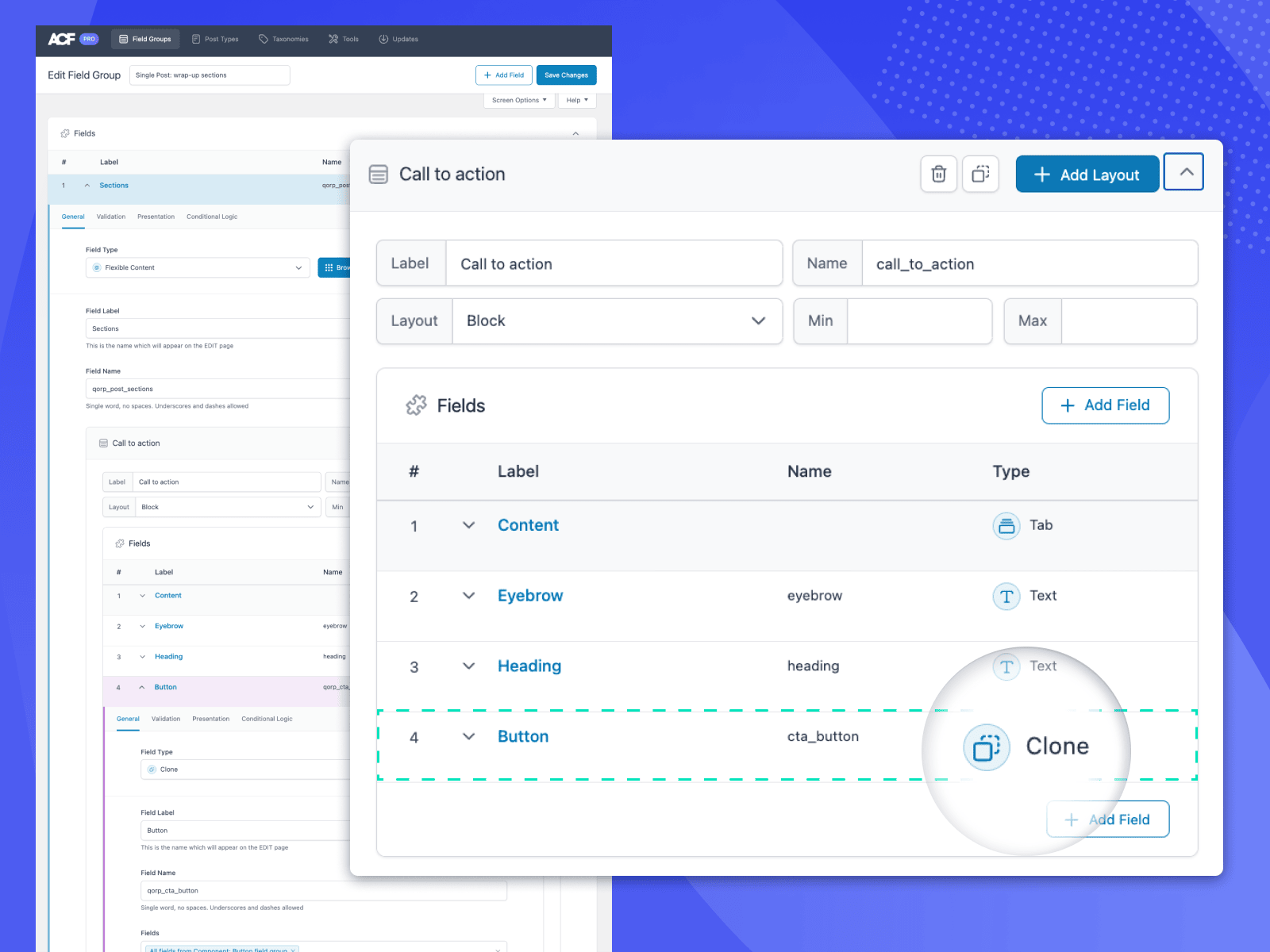Open the Content field link
The height and width of the screenshot is (952, 1270).
pyautogui.click(x=528, y=525)
